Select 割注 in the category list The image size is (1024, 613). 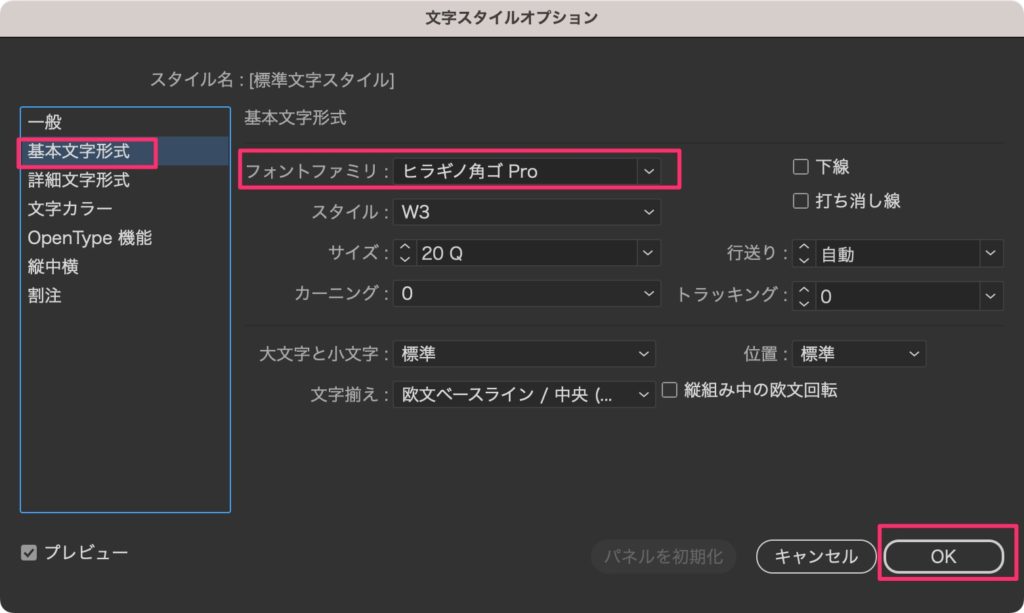(45, 297)
